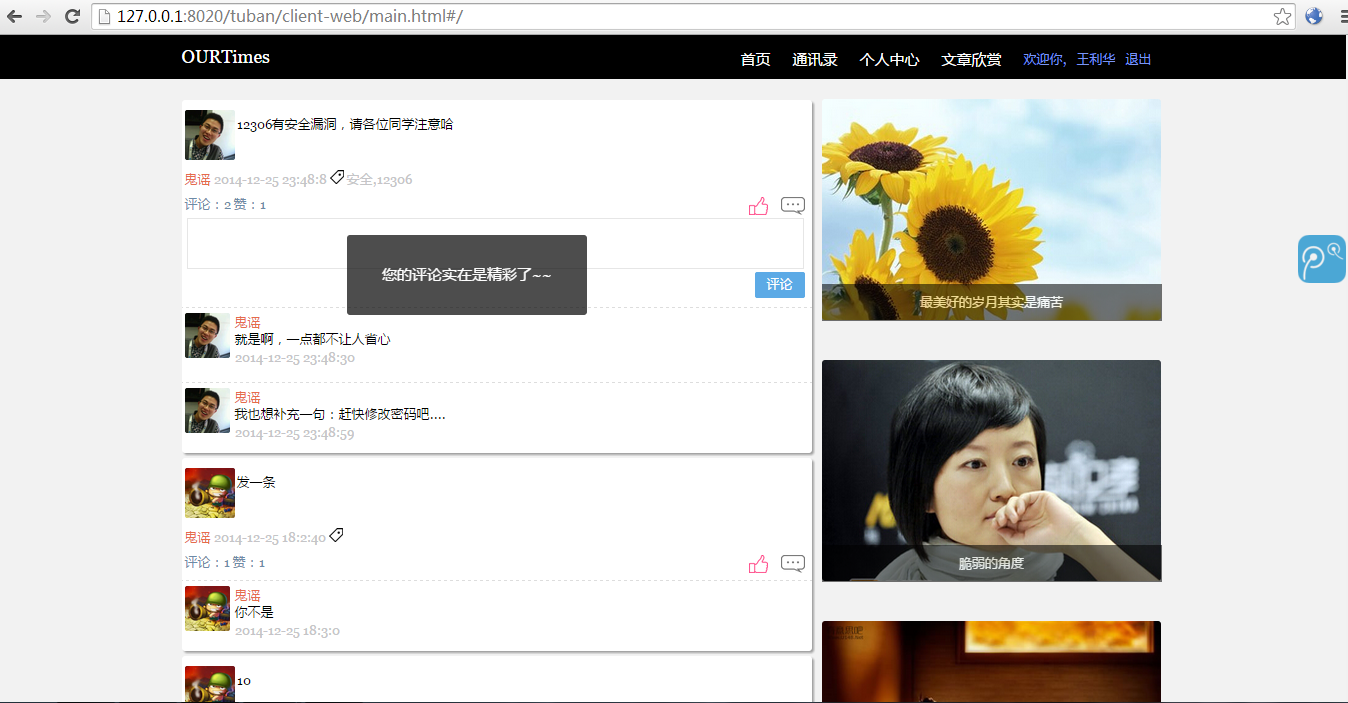1348x703 pixels.
Task: Open the 通讯录 contacts page
Action: tap(814, 59)
